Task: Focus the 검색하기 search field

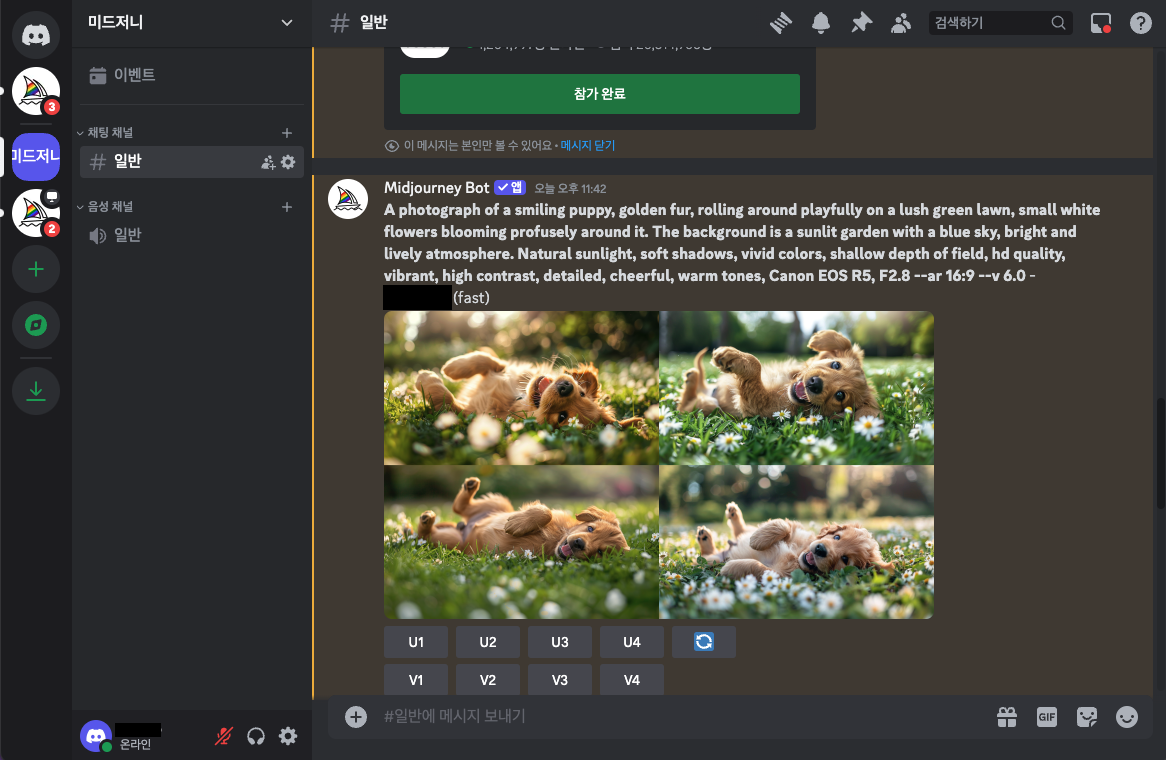Action: click(1000, 23)
